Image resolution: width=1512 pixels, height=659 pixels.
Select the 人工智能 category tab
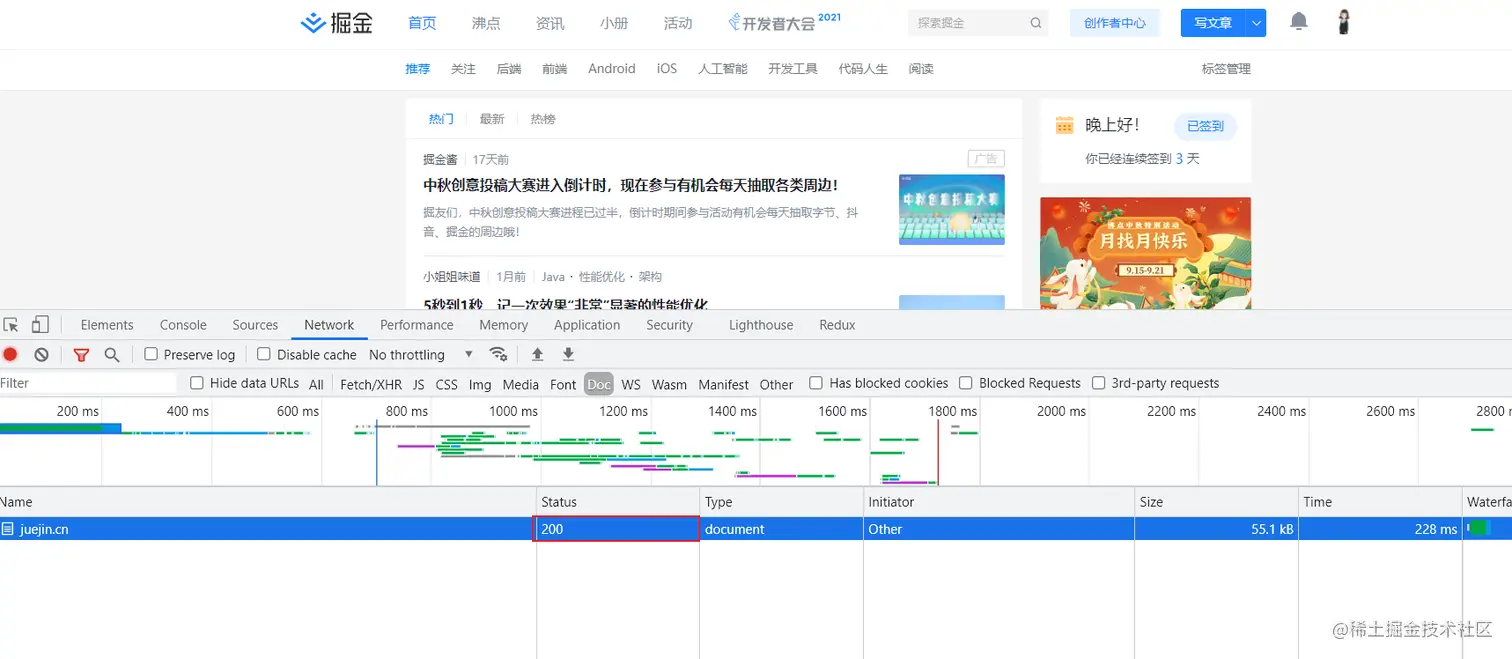723,69
